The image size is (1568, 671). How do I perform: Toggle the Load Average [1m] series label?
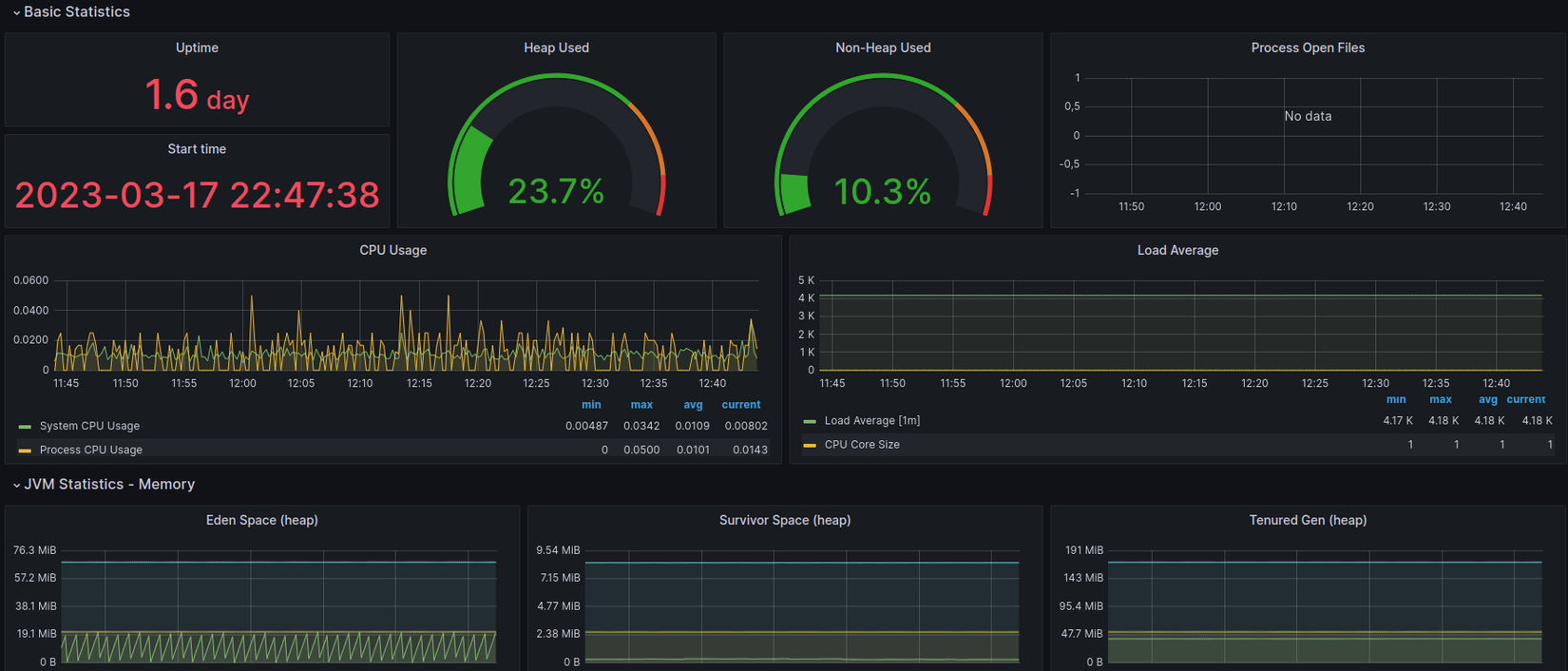click(871, 420)
